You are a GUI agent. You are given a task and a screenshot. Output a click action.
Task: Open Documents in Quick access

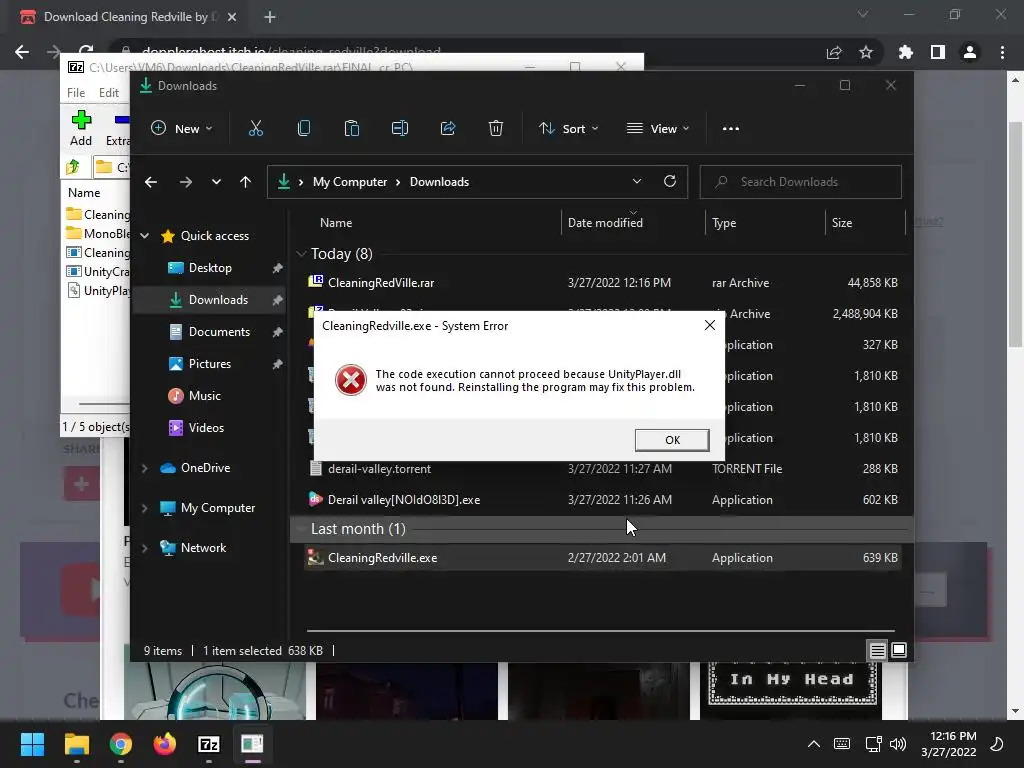pos(219,332)
